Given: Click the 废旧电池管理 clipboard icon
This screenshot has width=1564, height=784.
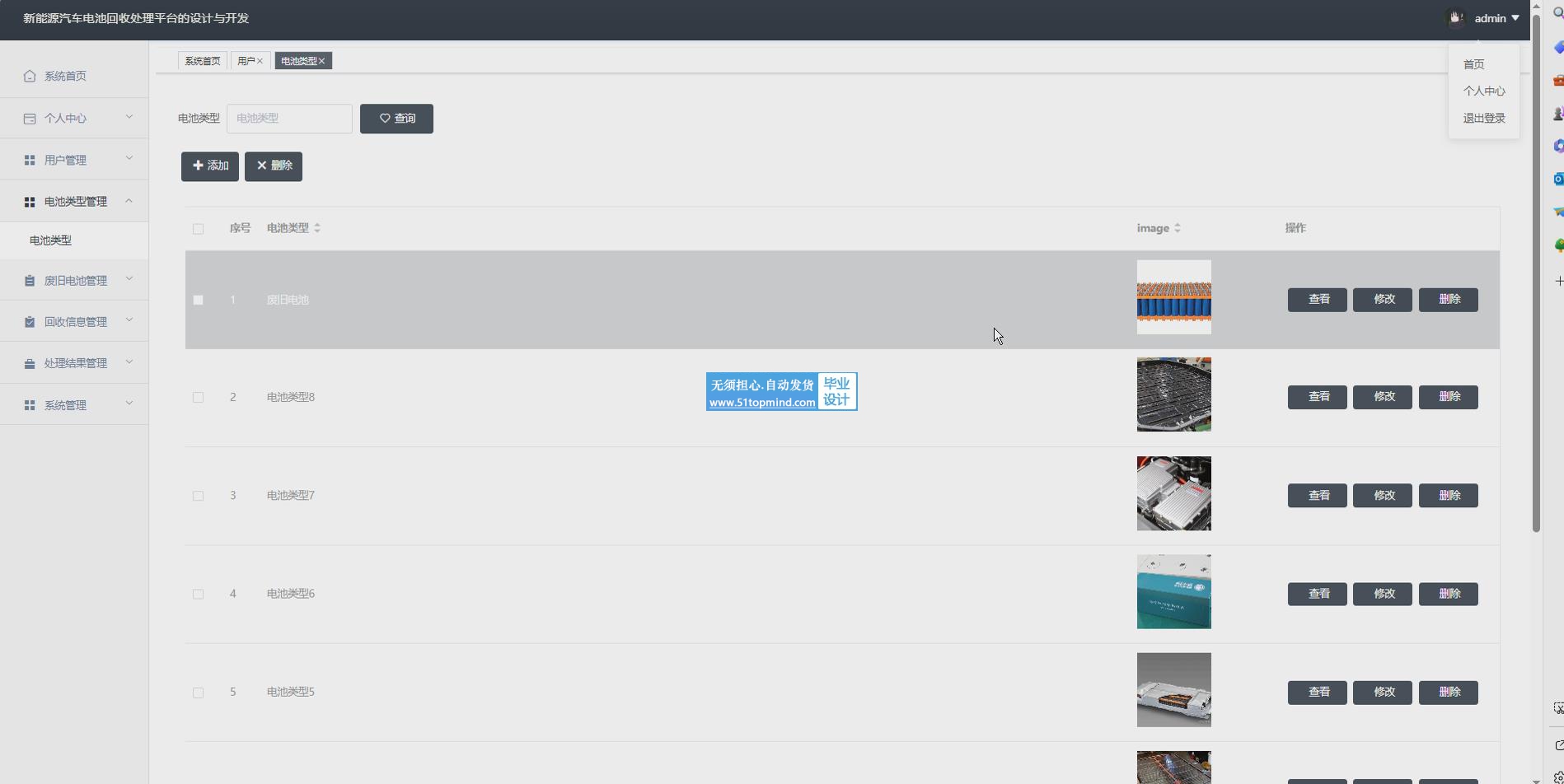Looking at the screenshot, I should pos(30,281).
